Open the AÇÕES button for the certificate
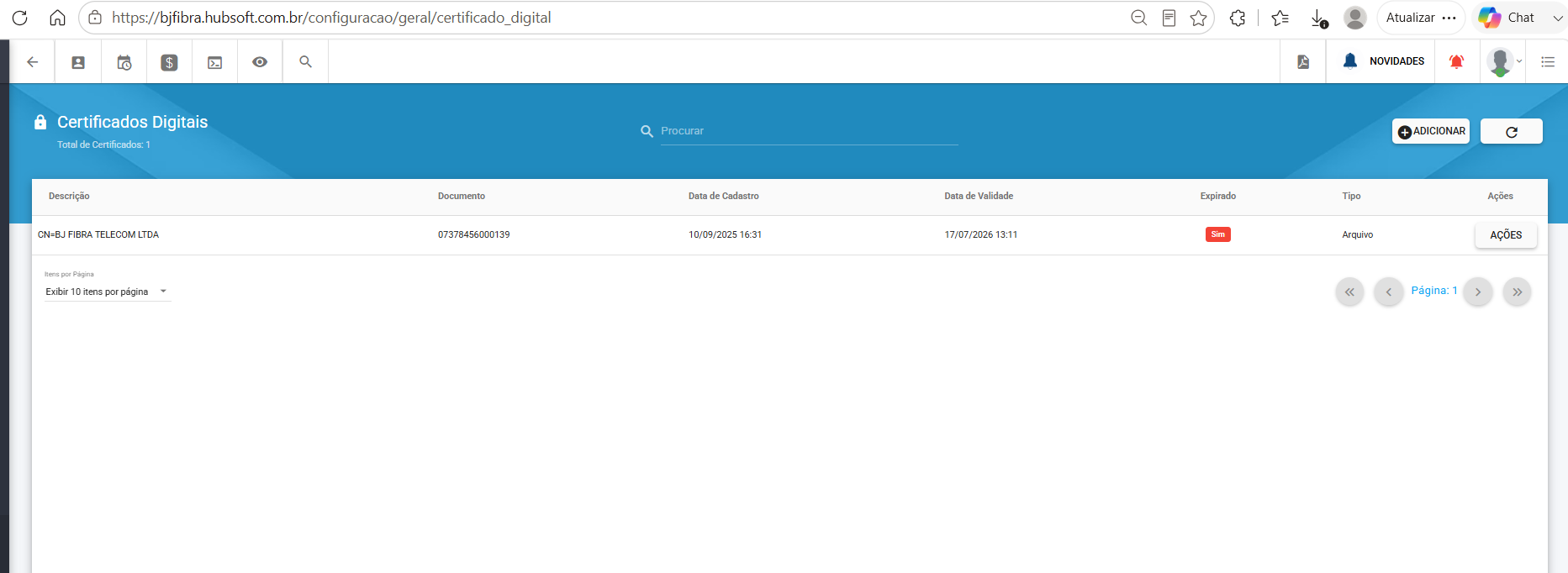The height and width of the screenshot is (573, 1568). [1506, 235]
